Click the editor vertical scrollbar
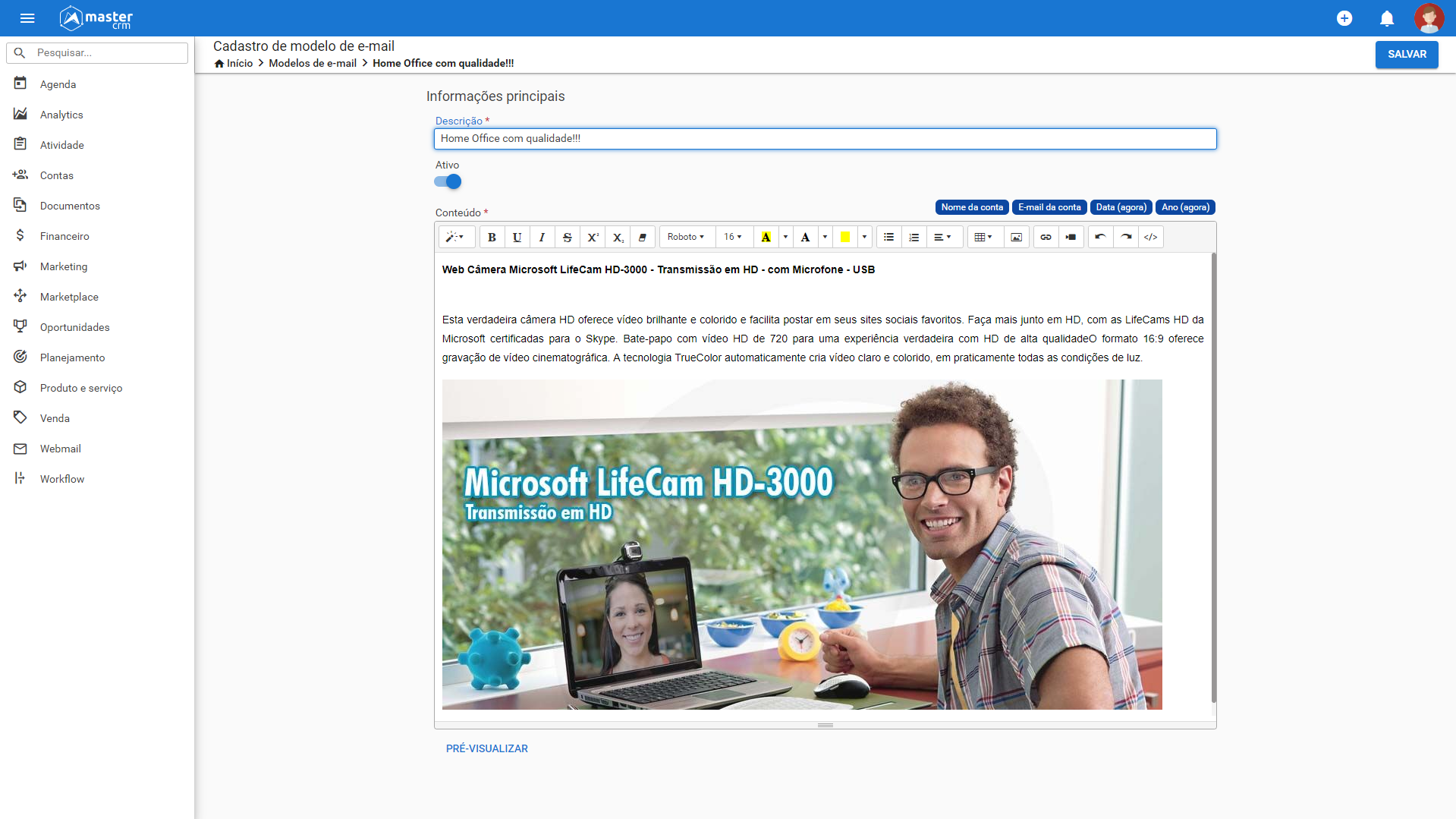The image size is (1456, 819). coord(1213,478)
